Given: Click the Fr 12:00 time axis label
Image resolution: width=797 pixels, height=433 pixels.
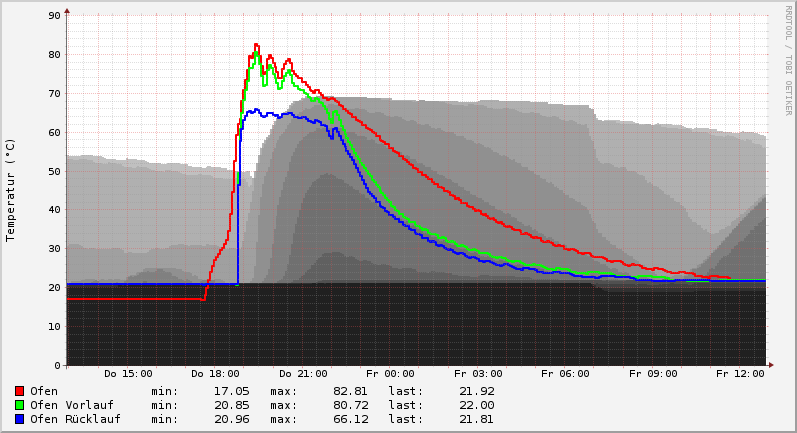Looking at the screenshot, I should [x=740, y=374].
